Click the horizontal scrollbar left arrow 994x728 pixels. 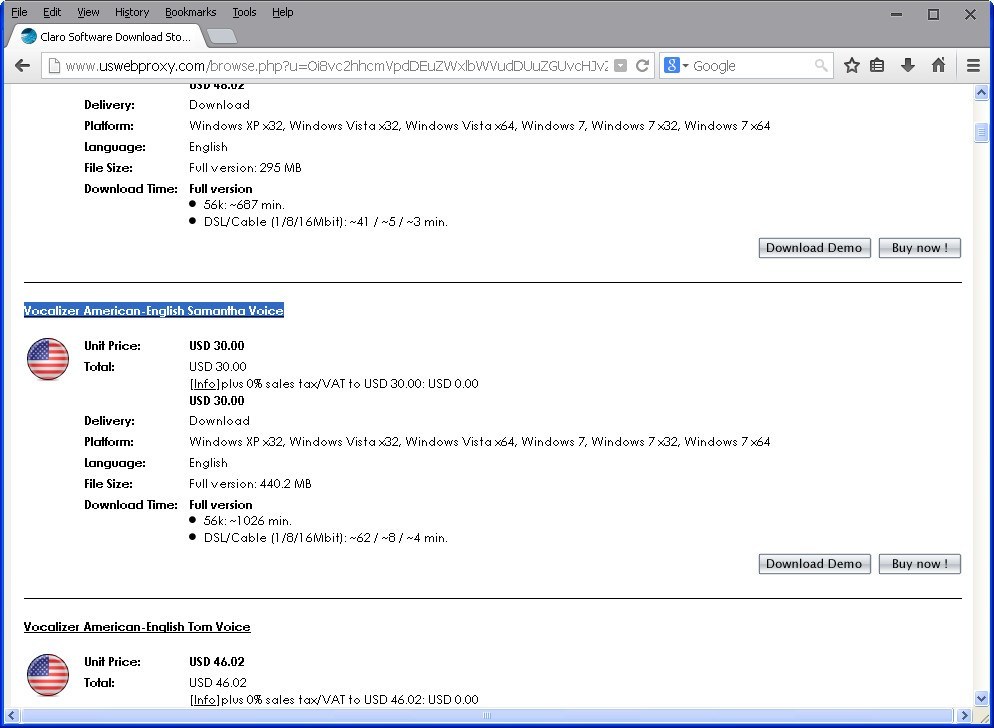pyautogui.click(x=11, y=715)
